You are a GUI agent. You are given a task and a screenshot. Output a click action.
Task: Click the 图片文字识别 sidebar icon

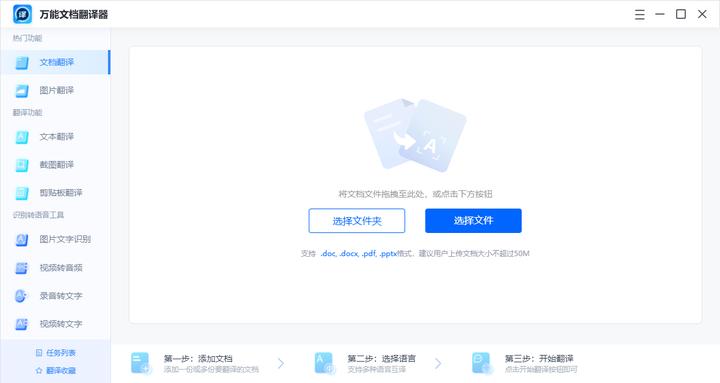tap(22, 239)
